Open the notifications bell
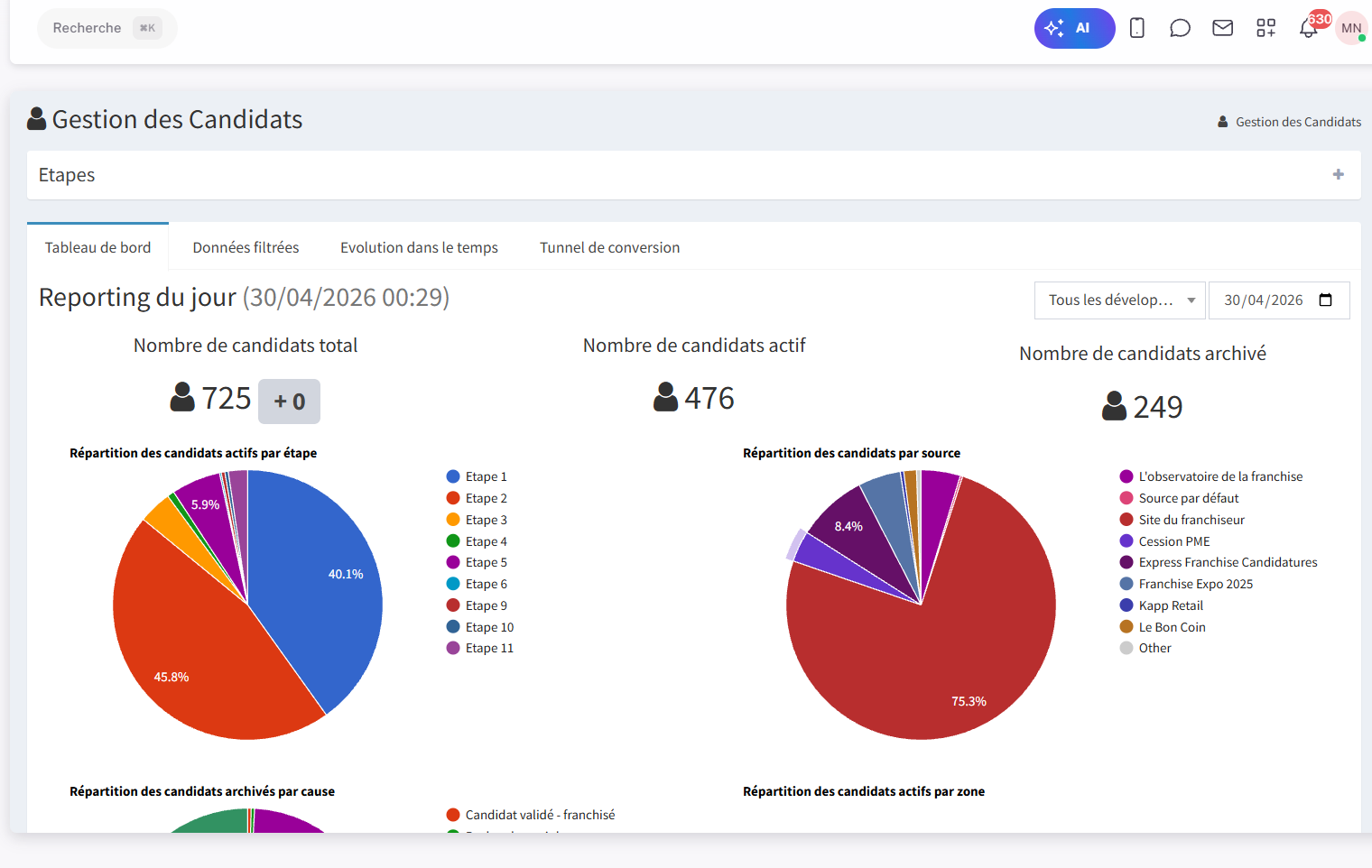1372x868 pixels. 1309,28
